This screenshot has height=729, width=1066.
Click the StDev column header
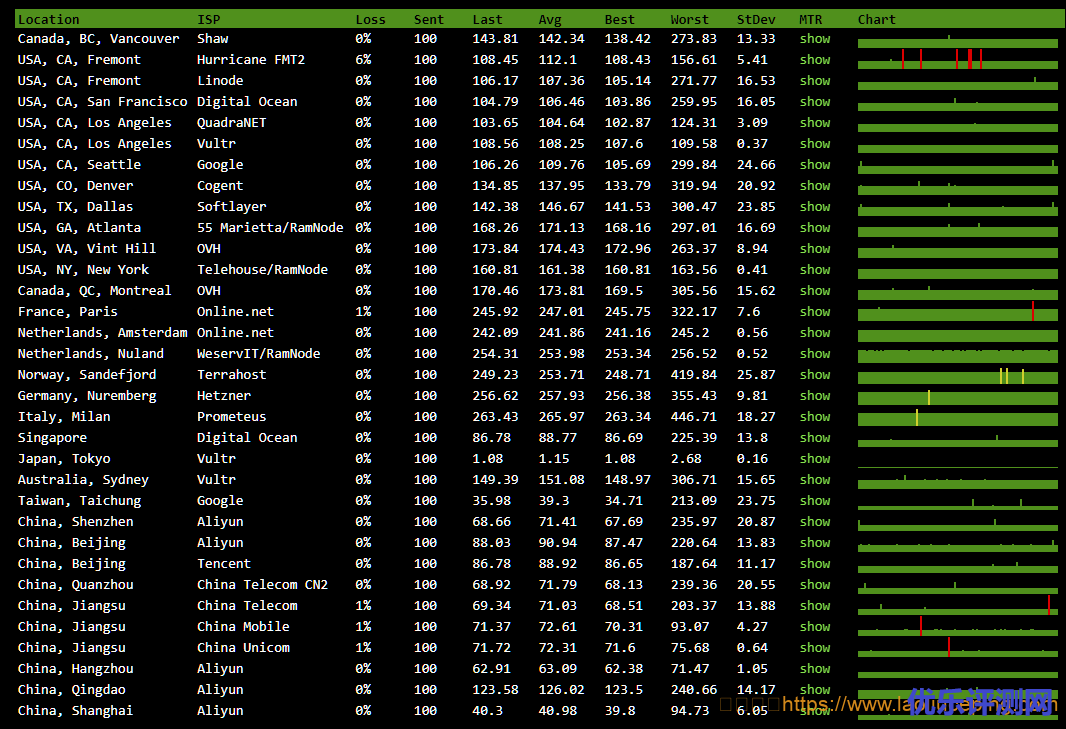[x=754, y=19]
